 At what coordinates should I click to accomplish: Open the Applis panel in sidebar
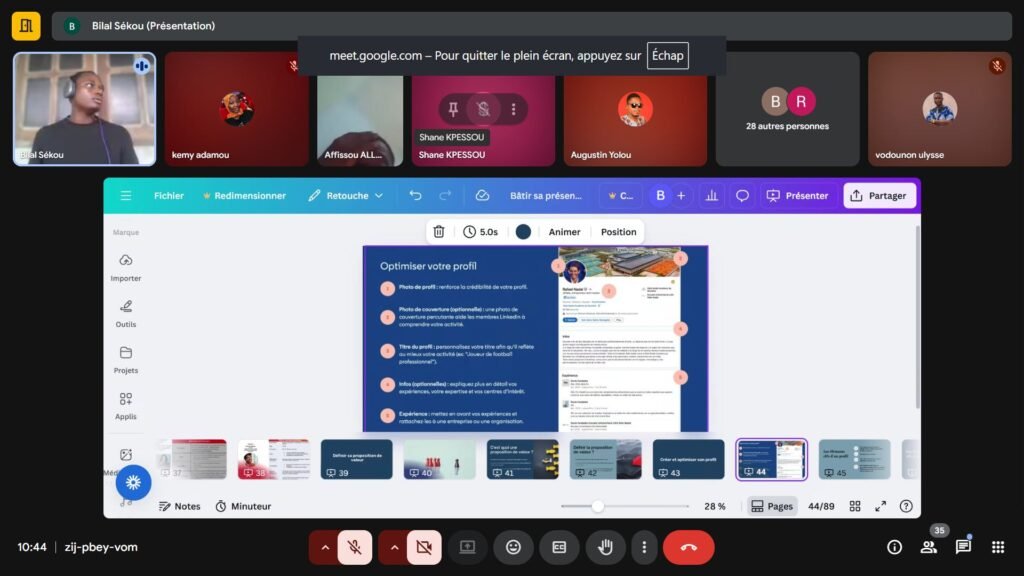[126, 405]
